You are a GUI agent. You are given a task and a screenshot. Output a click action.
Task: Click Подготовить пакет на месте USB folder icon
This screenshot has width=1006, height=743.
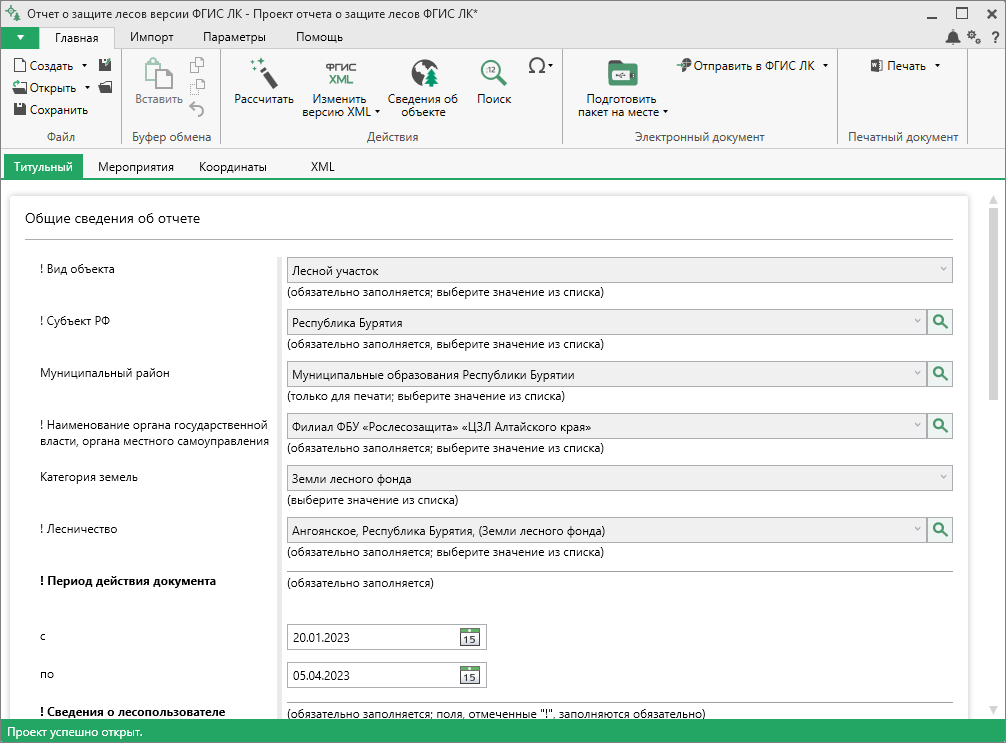pyautogui.click(x=622, y=73)
